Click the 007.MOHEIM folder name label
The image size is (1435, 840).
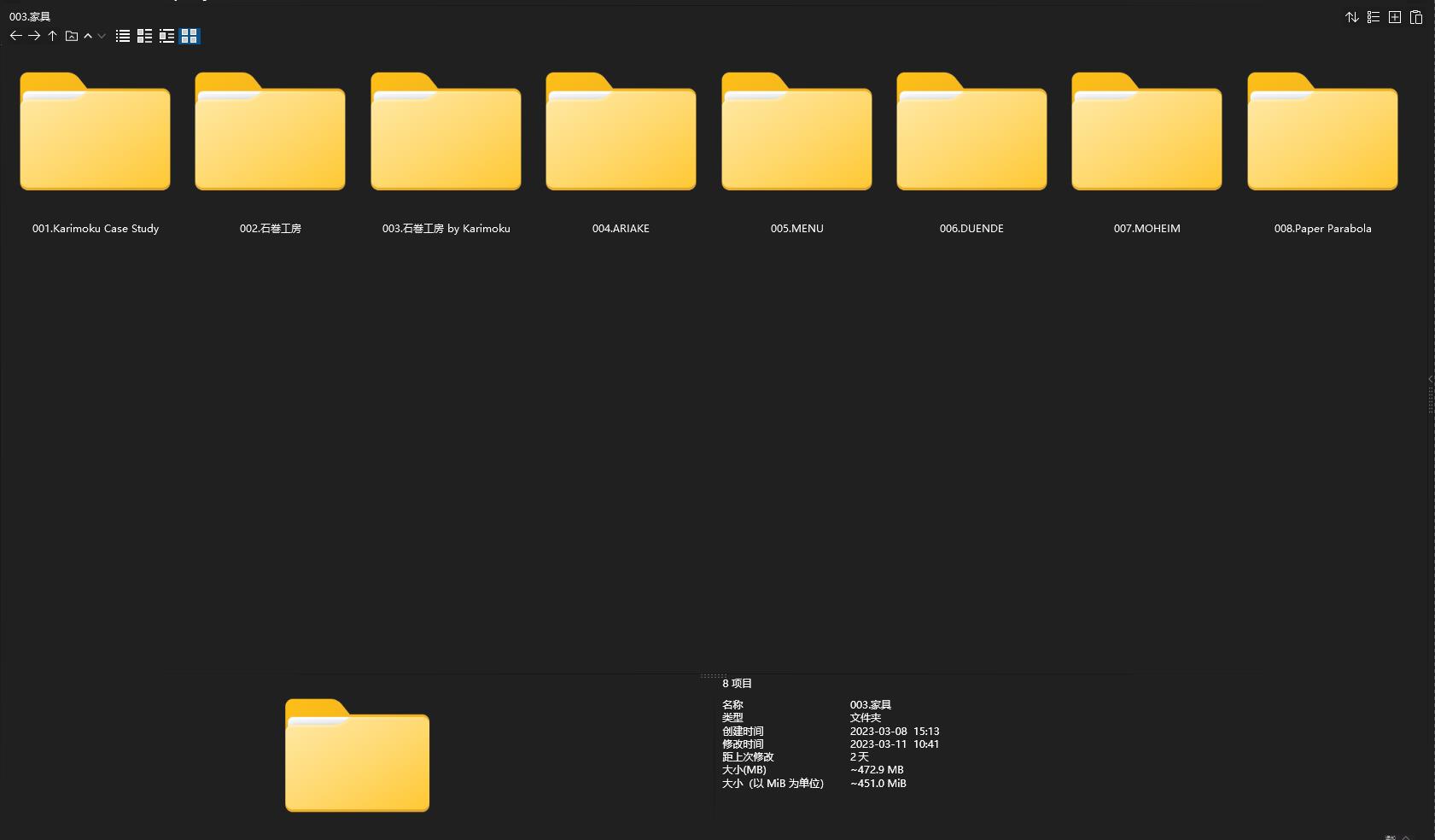click(x=1146, y=229)
